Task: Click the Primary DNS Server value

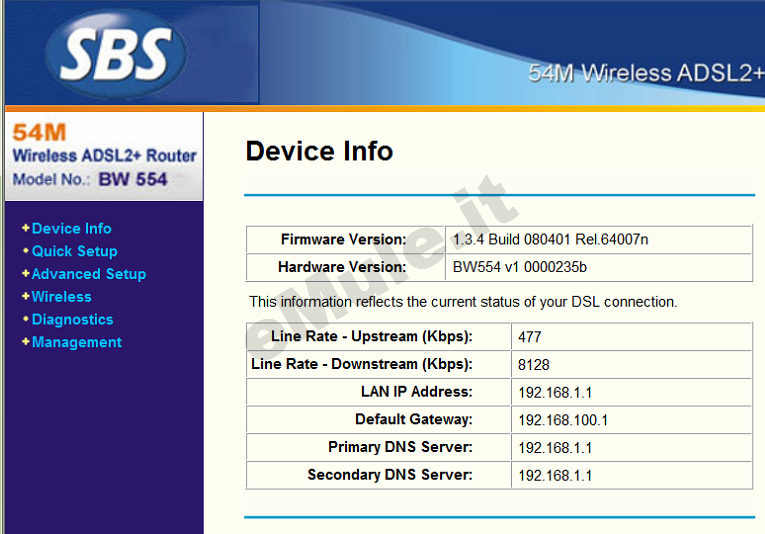Action: [555, 448]
